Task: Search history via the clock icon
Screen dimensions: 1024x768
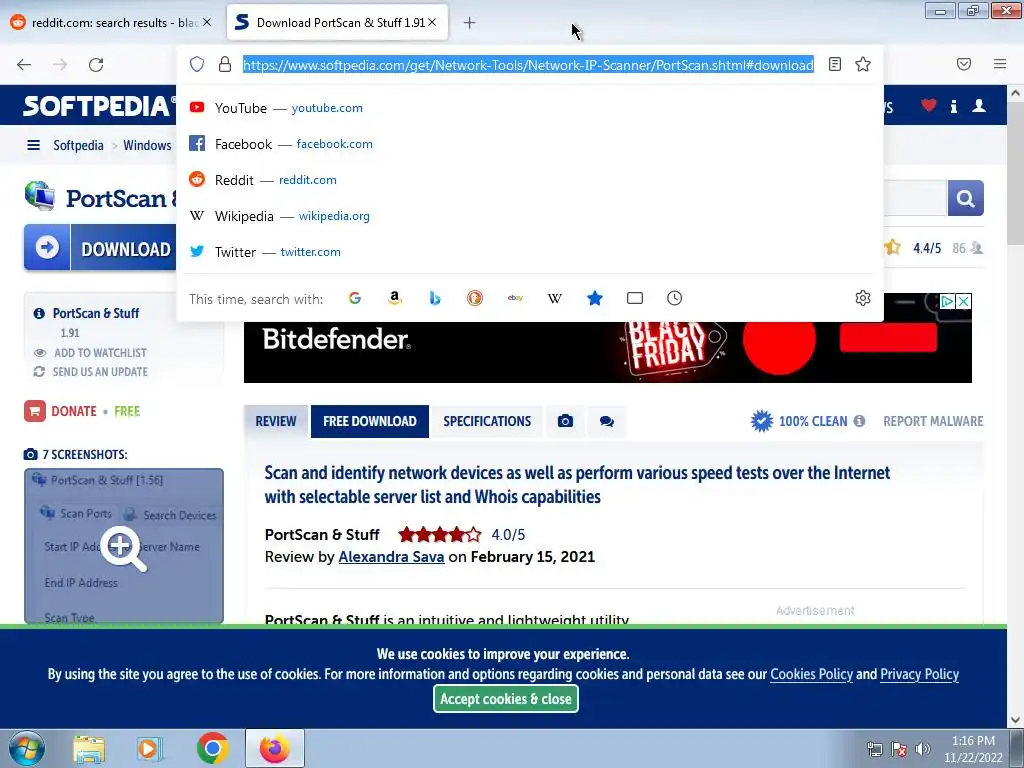Action: click(x=675, y=298)
